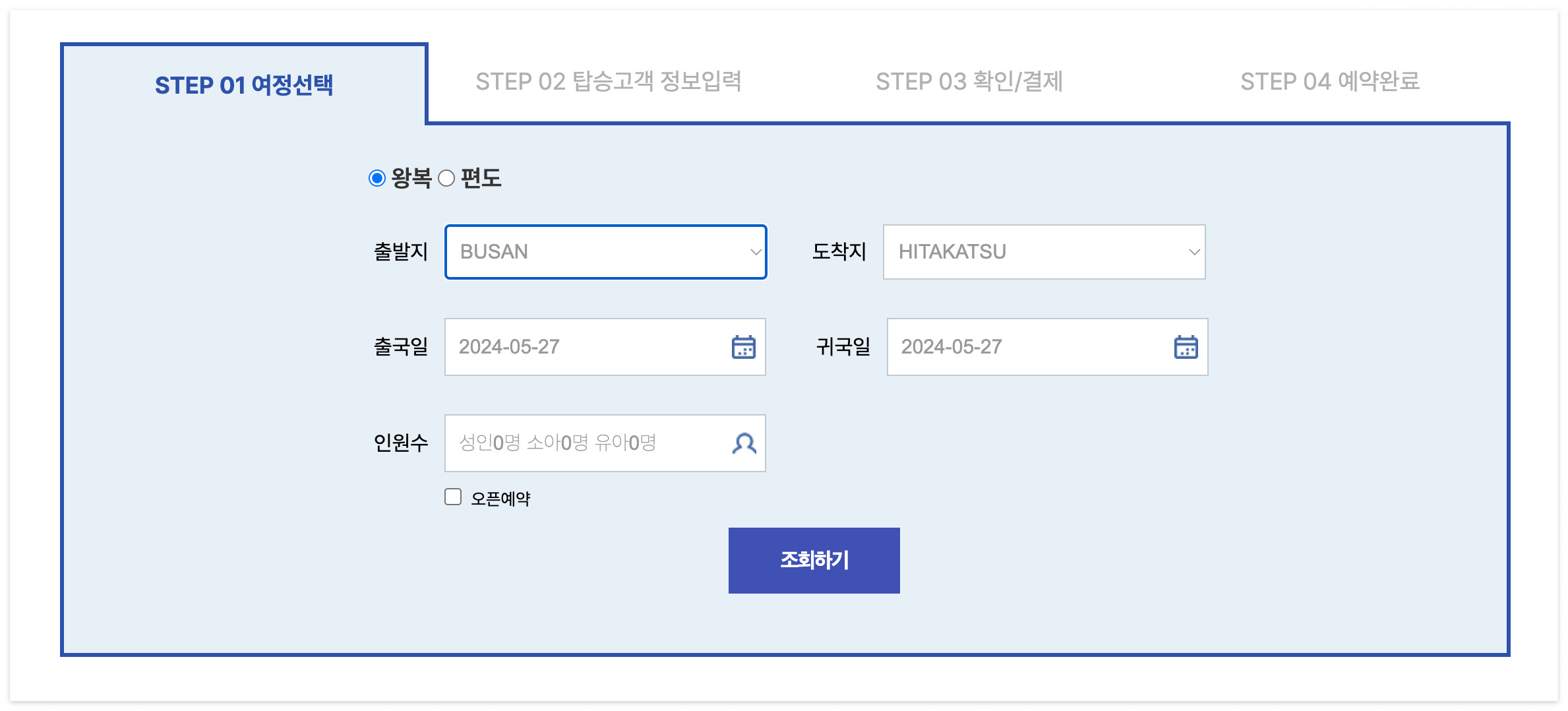Open the 출국일 departure date calendar icon
1568x711 pixels.
click(744, 347)
